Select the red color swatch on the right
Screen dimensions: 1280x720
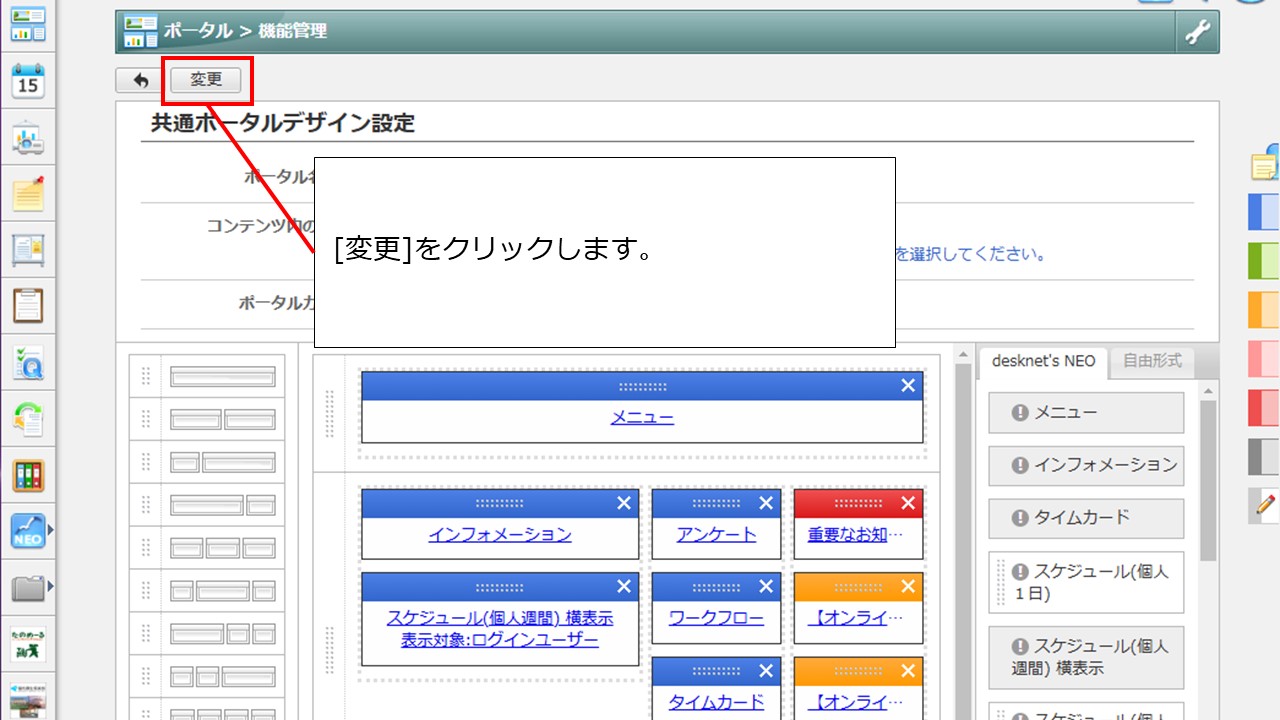tap(1264, 409)
